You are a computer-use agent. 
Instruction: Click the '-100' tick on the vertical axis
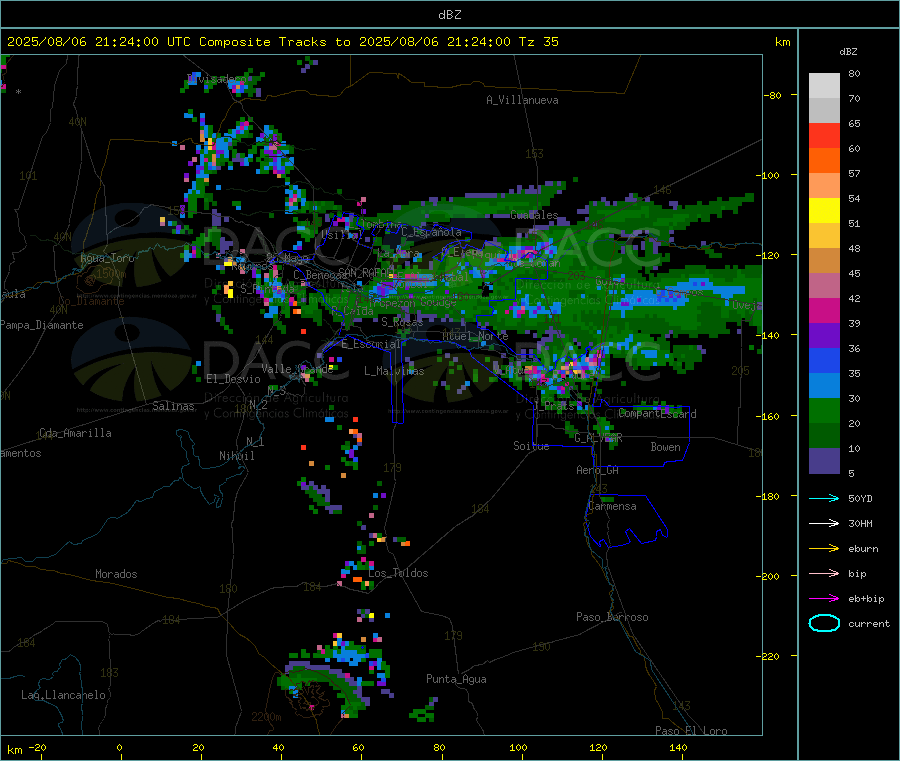[x=770, y=175]
